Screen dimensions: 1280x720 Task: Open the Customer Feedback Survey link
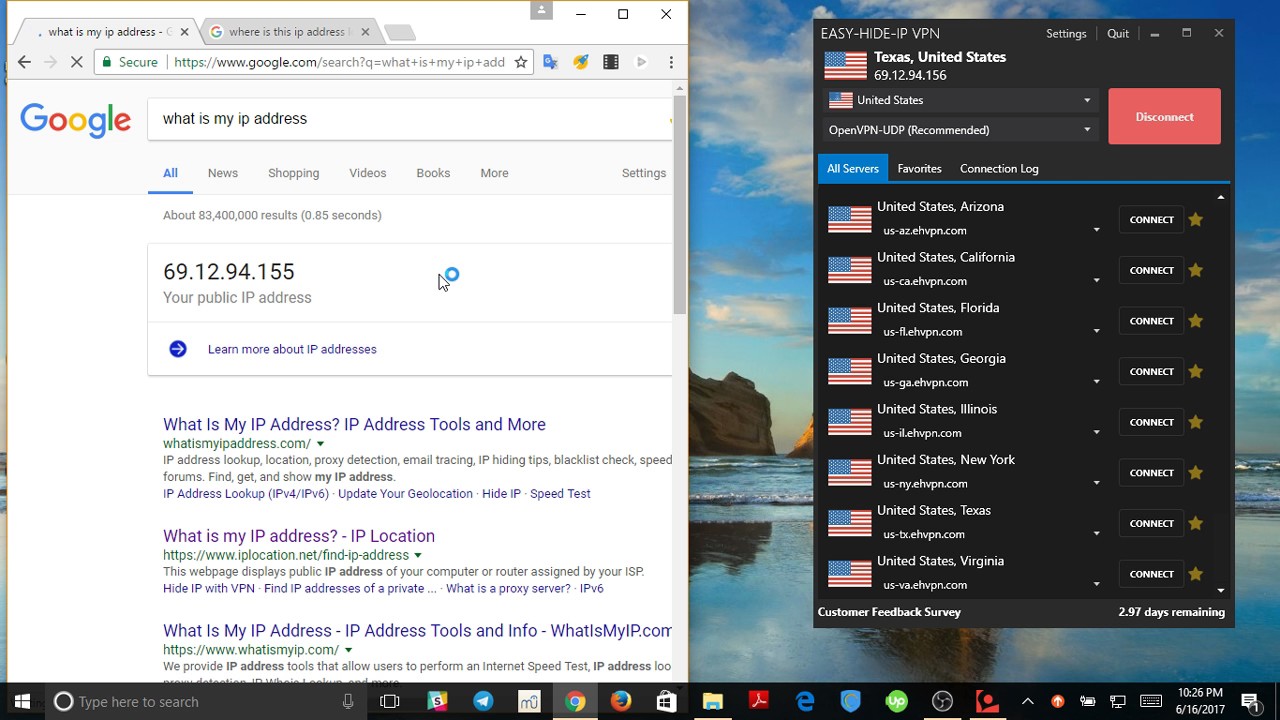pos(889,612)
